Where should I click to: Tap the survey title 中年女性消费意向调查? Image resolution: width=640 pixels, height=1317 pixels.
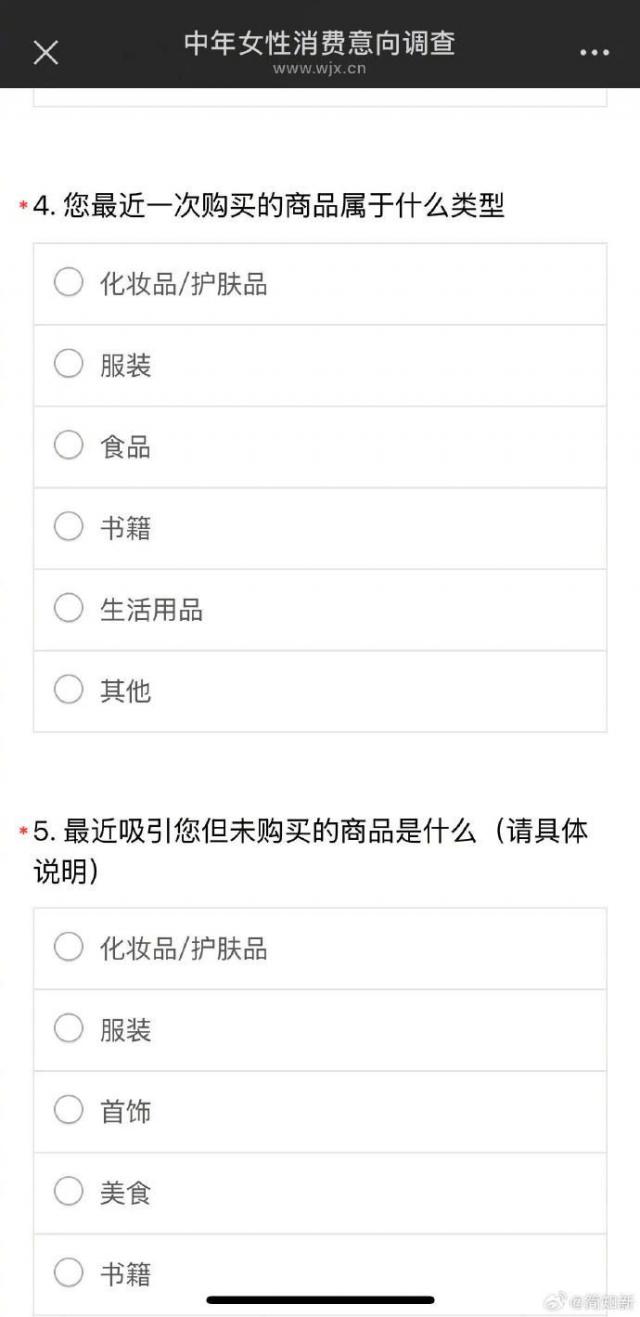[319, 43]
